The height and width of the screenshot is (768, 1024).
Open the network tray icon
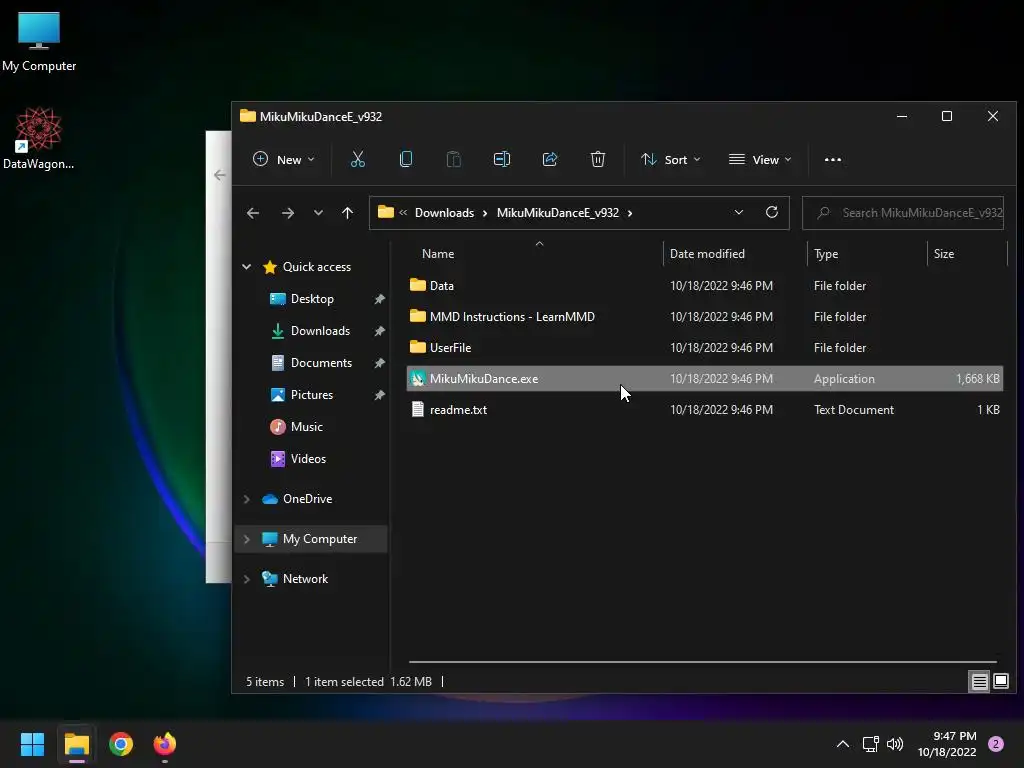[871, 744]
